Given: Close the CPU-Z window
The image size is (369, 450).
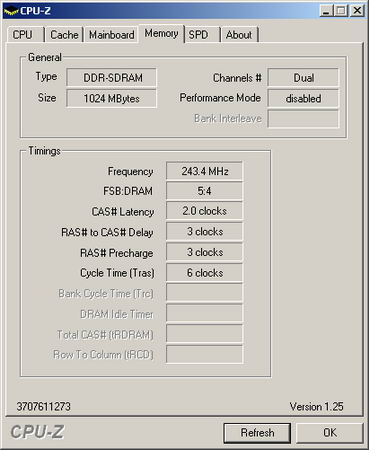Looking at the screenshot, I should 357,11.
